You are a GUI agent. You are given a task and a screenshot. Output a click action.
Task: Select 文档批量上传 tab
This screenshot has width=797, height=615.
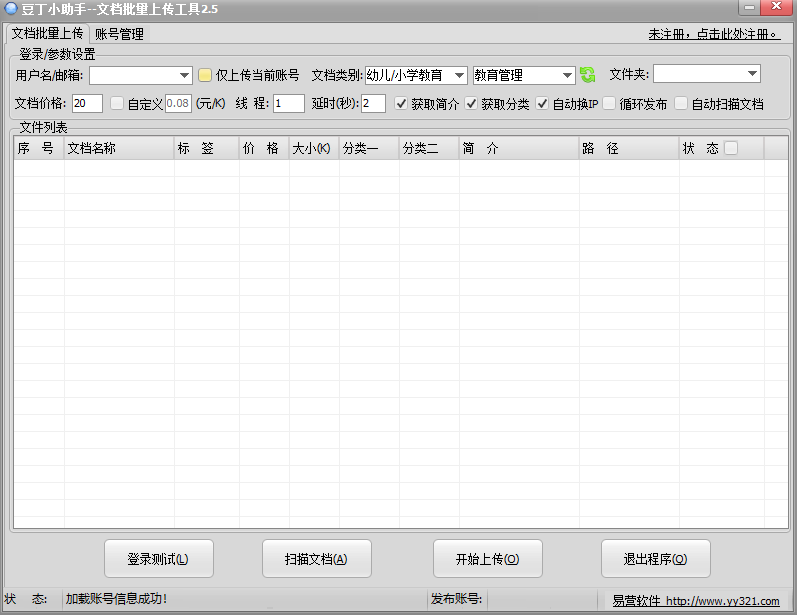(47, 33)
